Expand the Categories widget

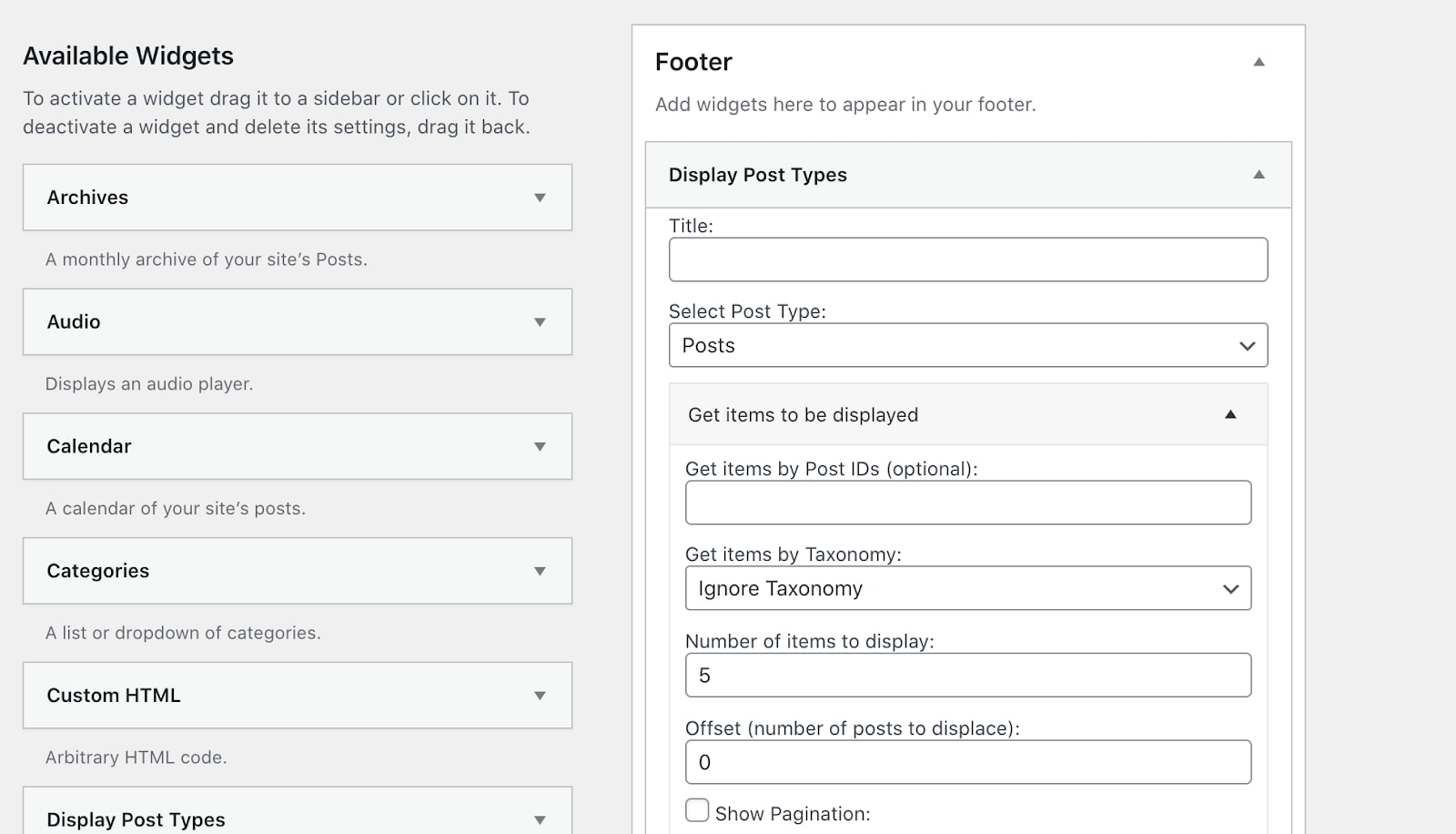pos(541,571)
